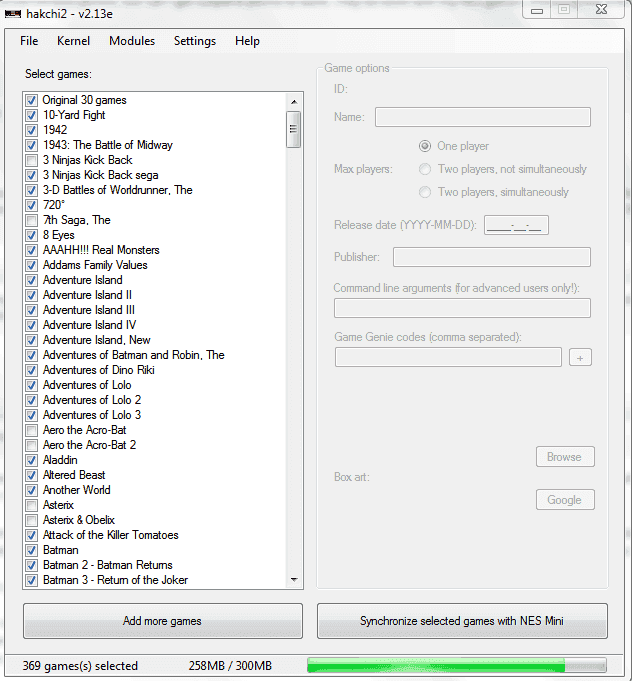Select Adventures of Batman and Robin, The

point(133,355)
